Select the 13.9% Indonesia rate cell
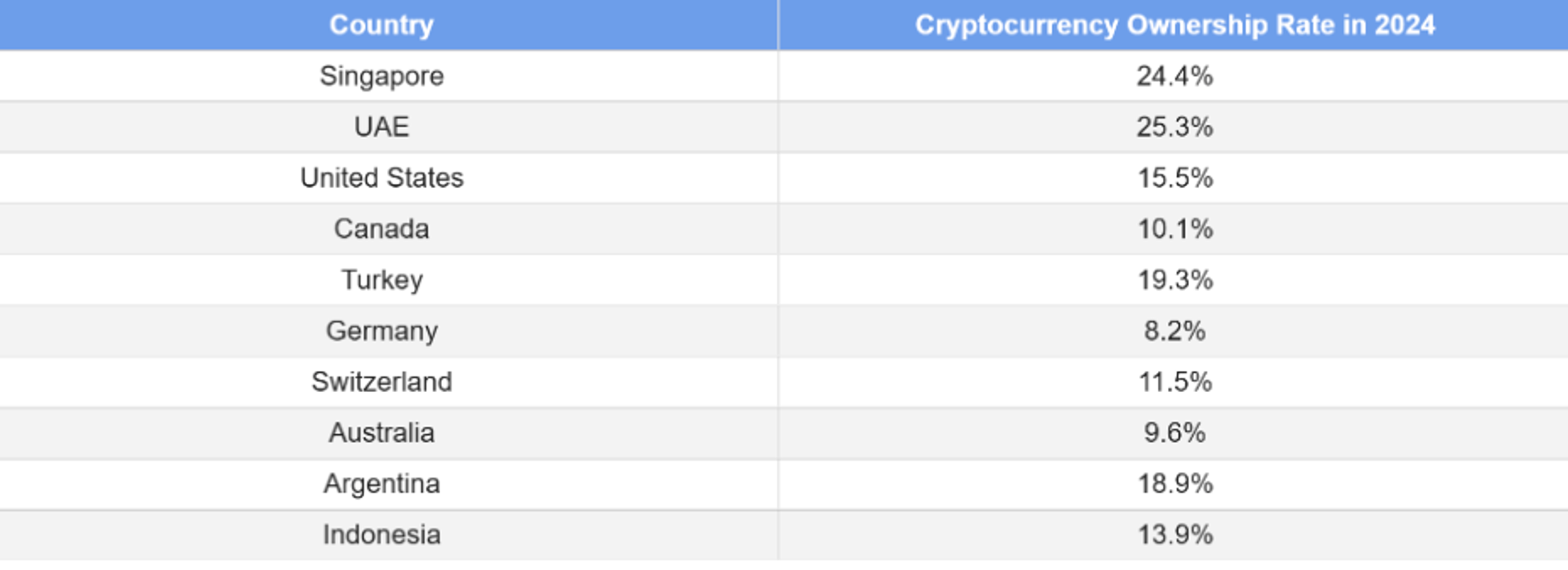 pos(1174,535)
